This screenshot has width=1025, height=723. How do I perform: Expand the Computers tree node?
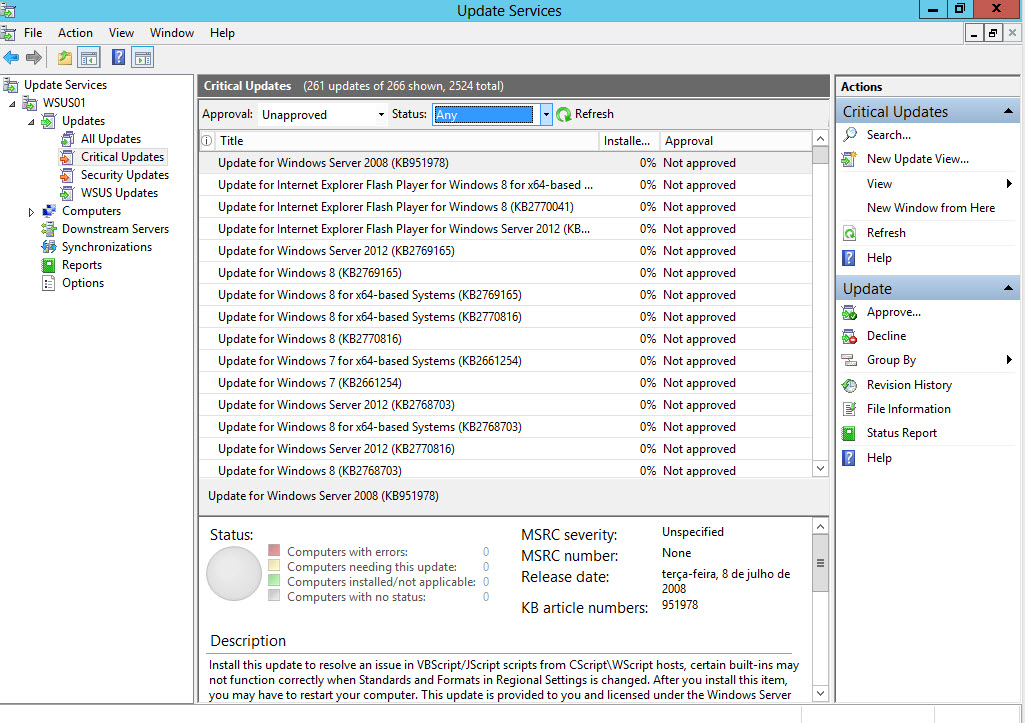(31, 212)
